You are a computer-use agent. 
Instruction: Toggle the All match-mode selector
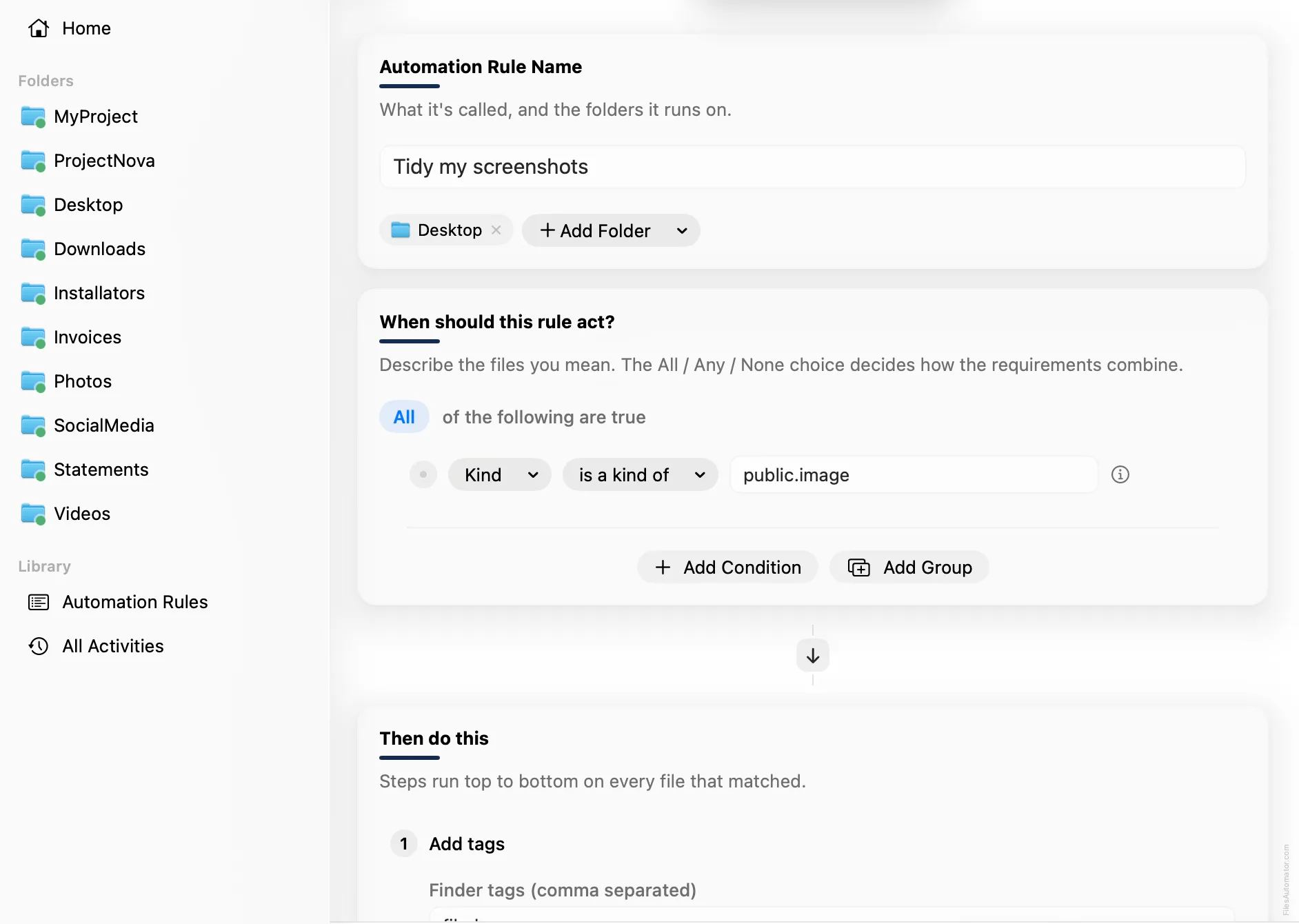404,416
